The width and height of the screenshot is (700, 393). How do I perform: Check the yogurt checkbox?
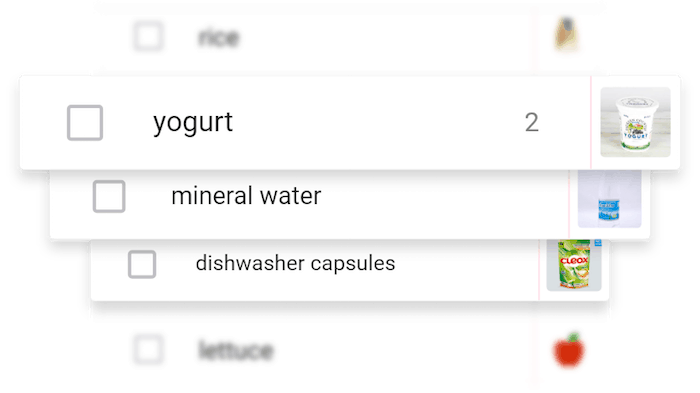click(85, 123)
